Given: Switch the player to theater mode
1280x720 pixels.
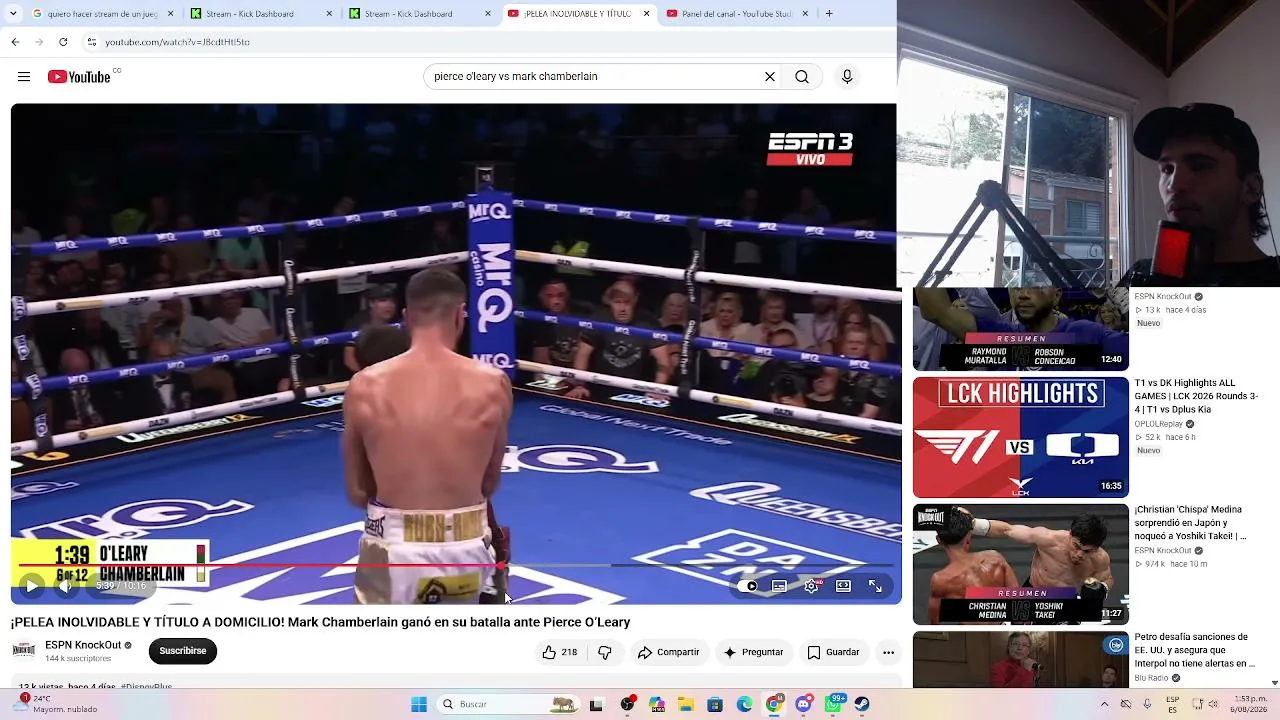Looking at the screenshot, I should pos(843,586).
